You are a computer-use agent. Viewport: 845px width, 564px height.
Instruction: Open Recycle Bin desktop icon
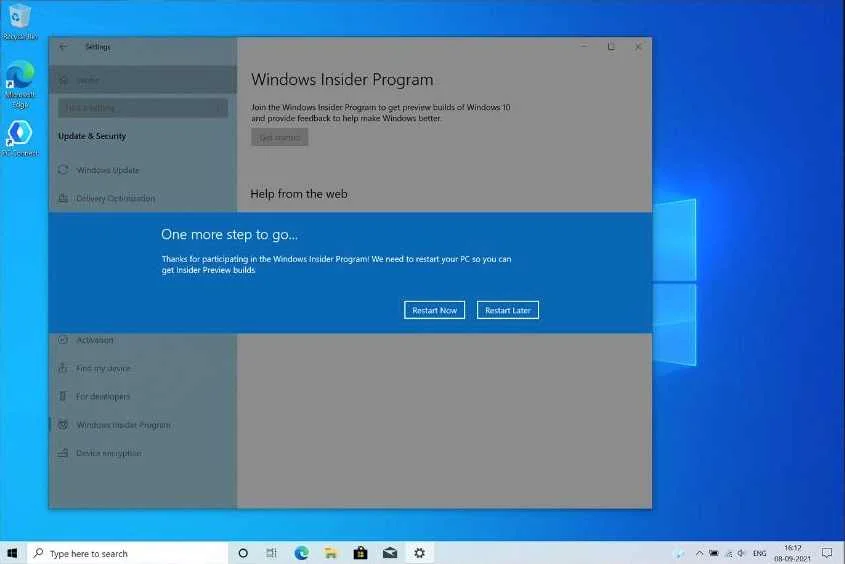[x=20, y=22]
